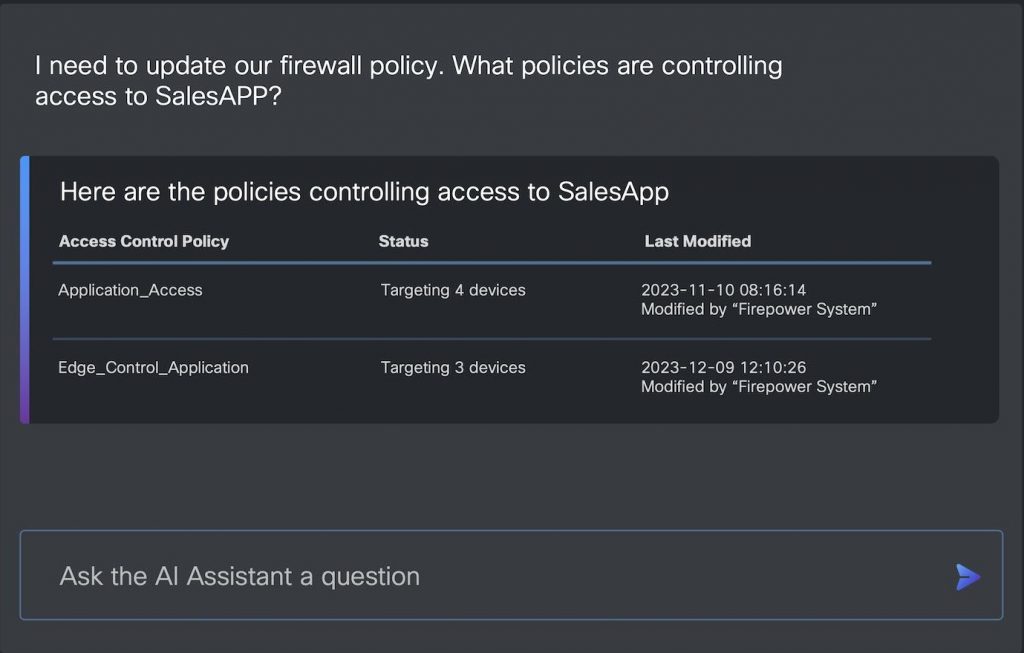Select the user question about SalesAPP
The image size is (1024, 653).
pyautogui.click(x=408, y=80)
